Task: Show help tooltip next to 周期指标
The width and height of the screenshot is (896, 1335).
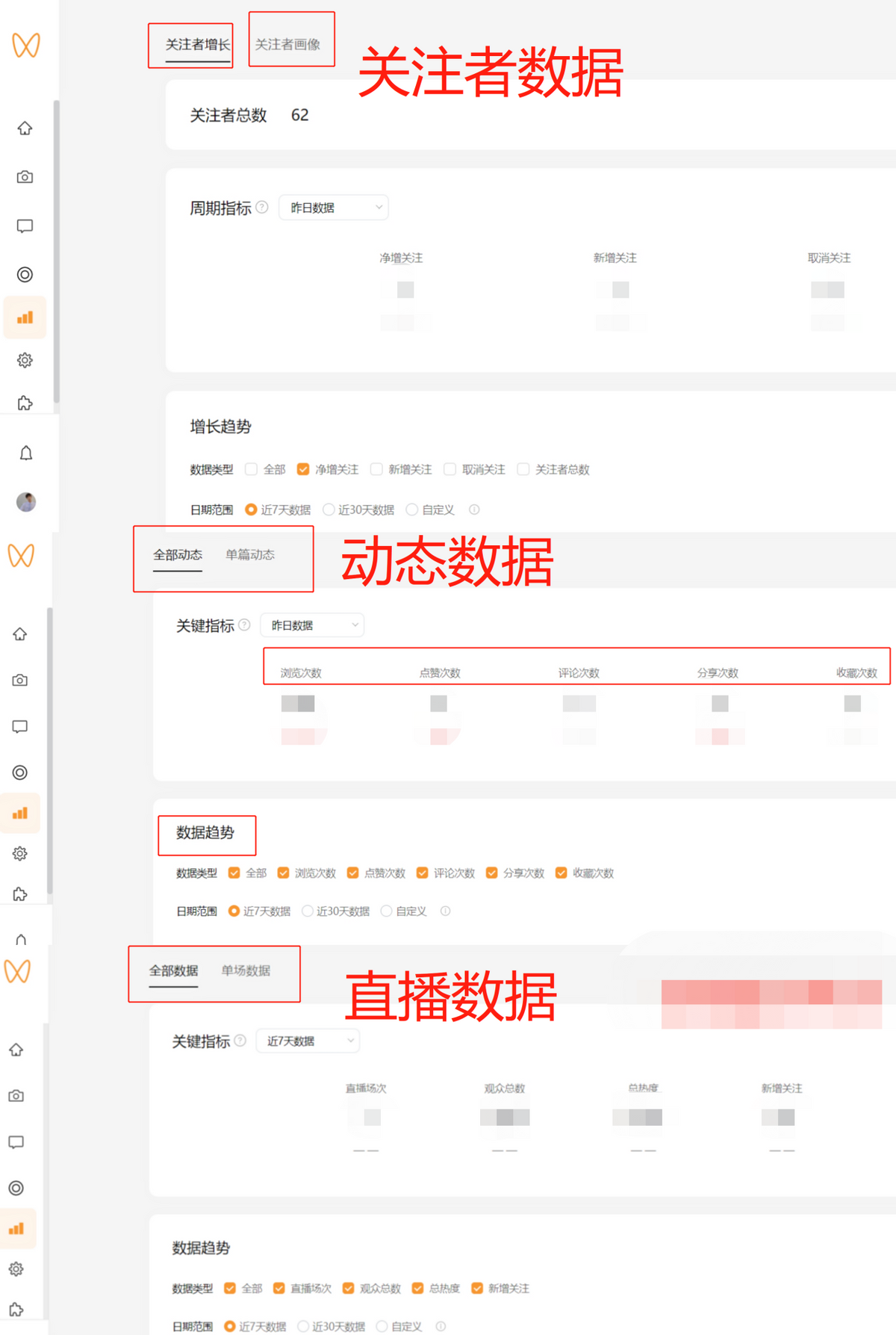Action: coord(262,207)
